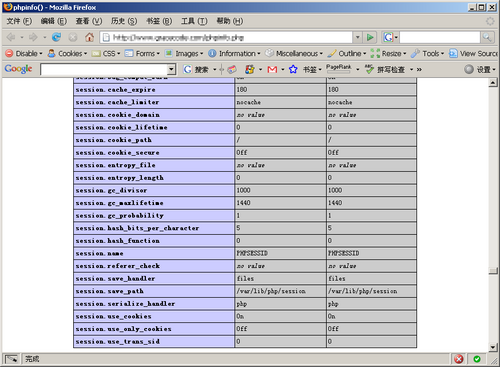
Task: Go forward with the forward arrow
Action: (x=33, y=37)
